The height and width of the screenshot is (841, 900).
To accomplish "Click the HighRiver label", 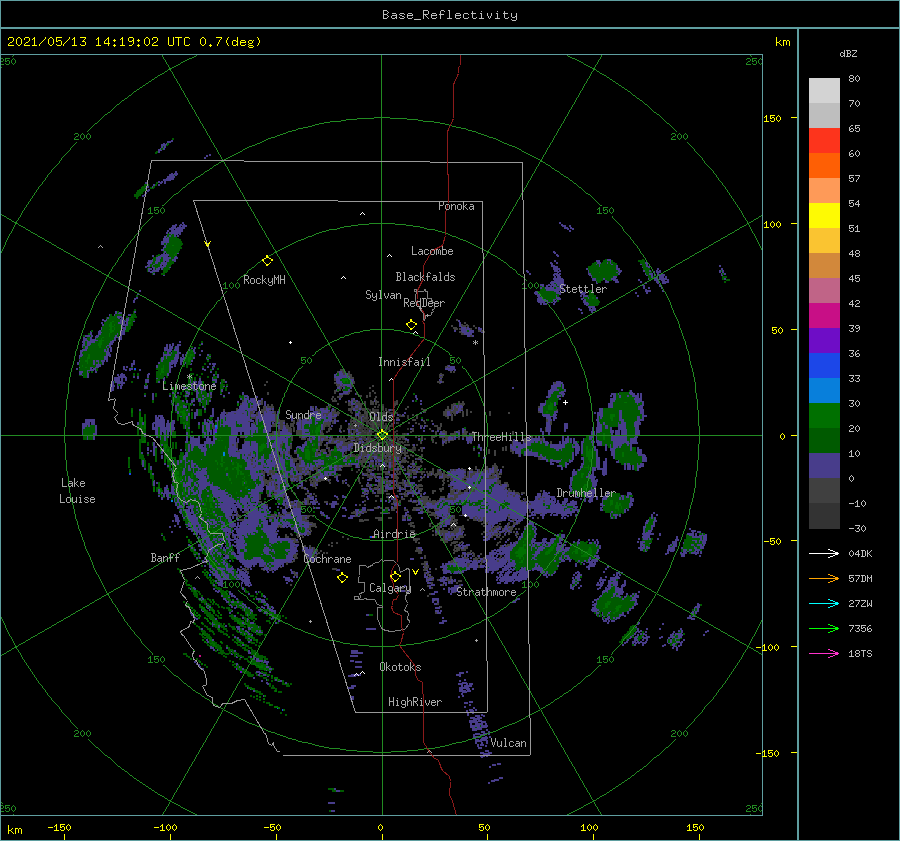I will [x=415, y=702].
